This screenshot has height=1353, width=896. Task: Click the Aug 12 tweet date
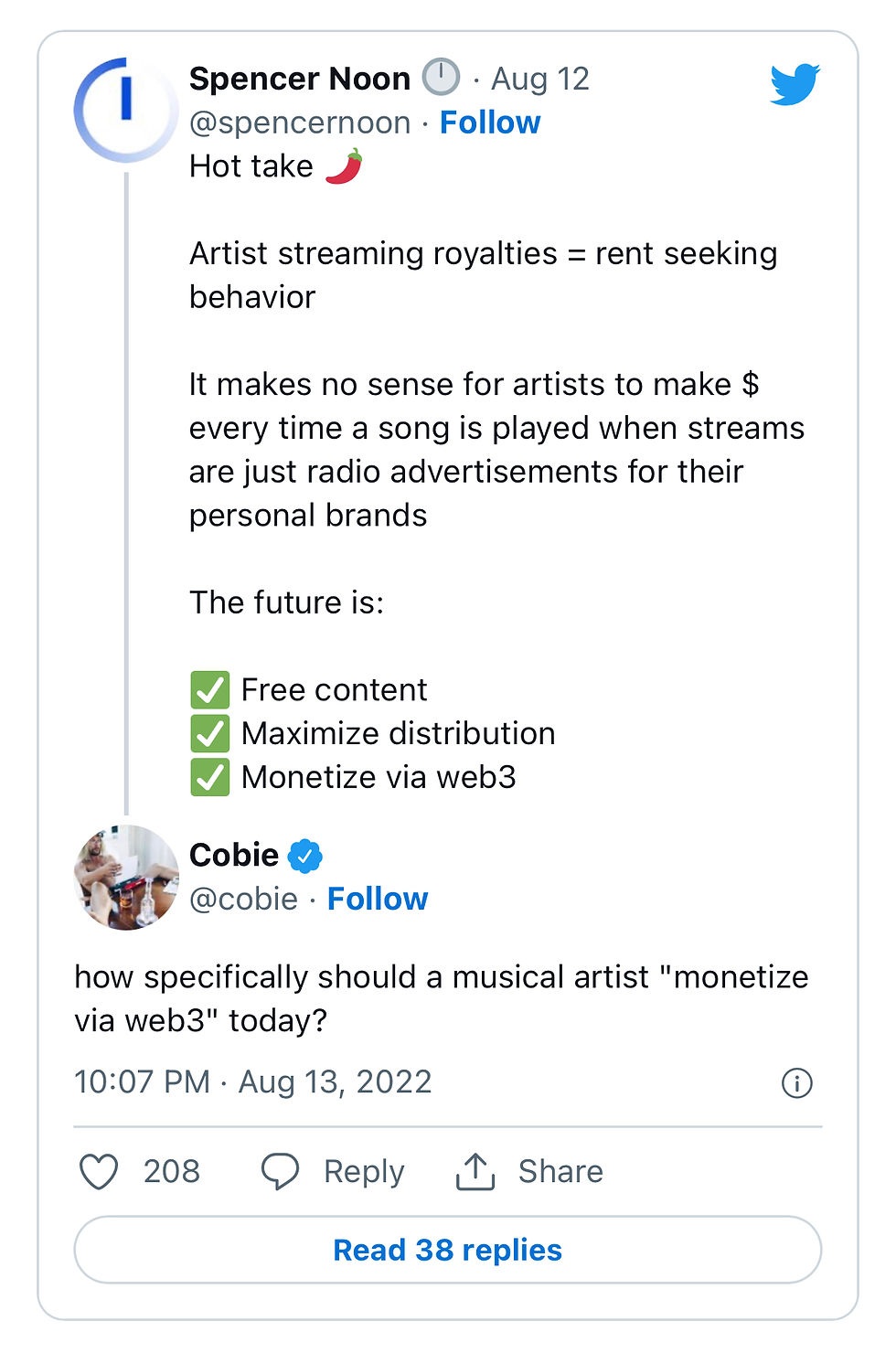coord(540,79)
